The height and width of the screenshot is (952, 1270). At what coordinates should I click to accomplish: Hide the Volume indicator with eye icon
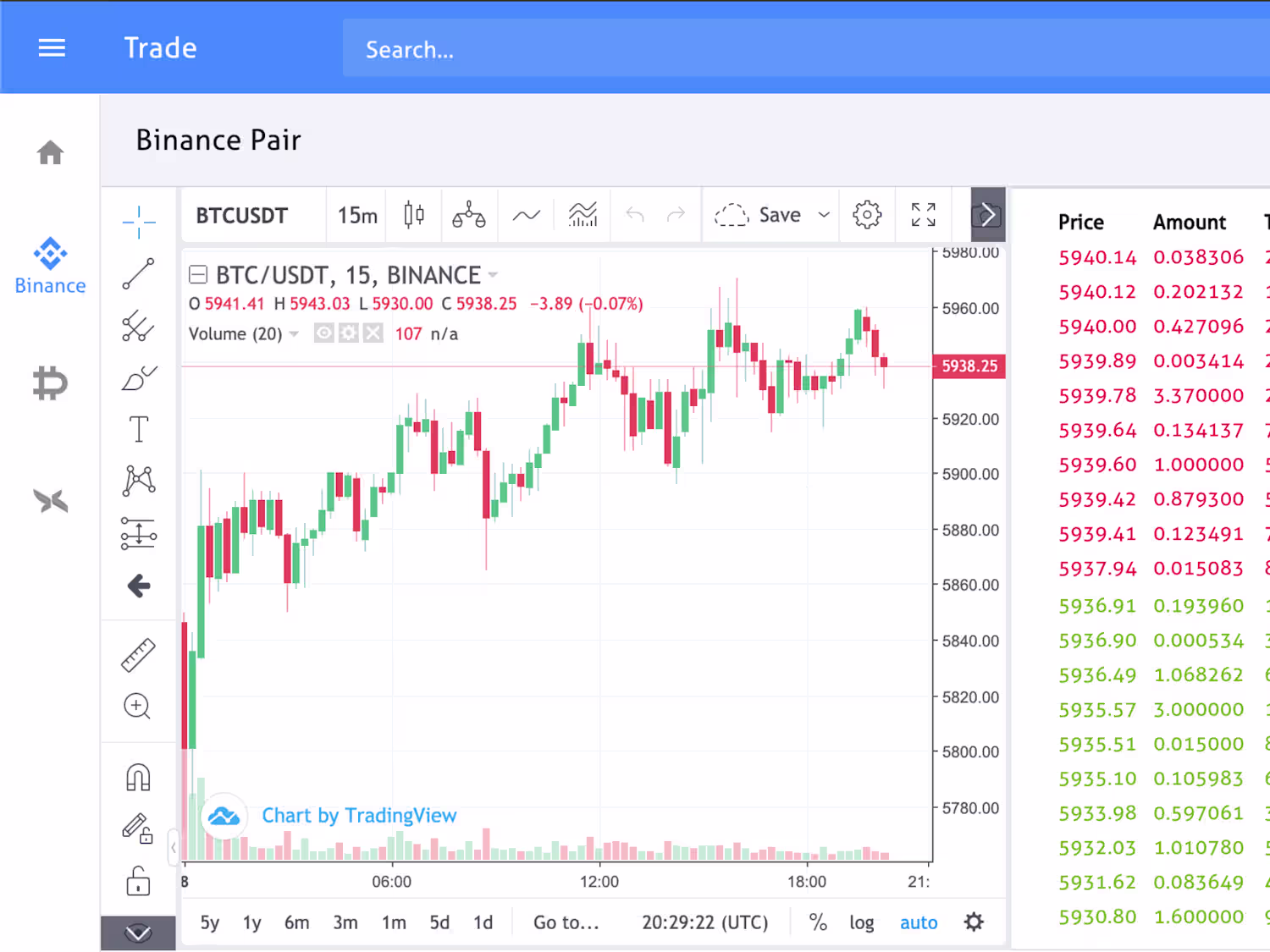click(x=323, y=333)
